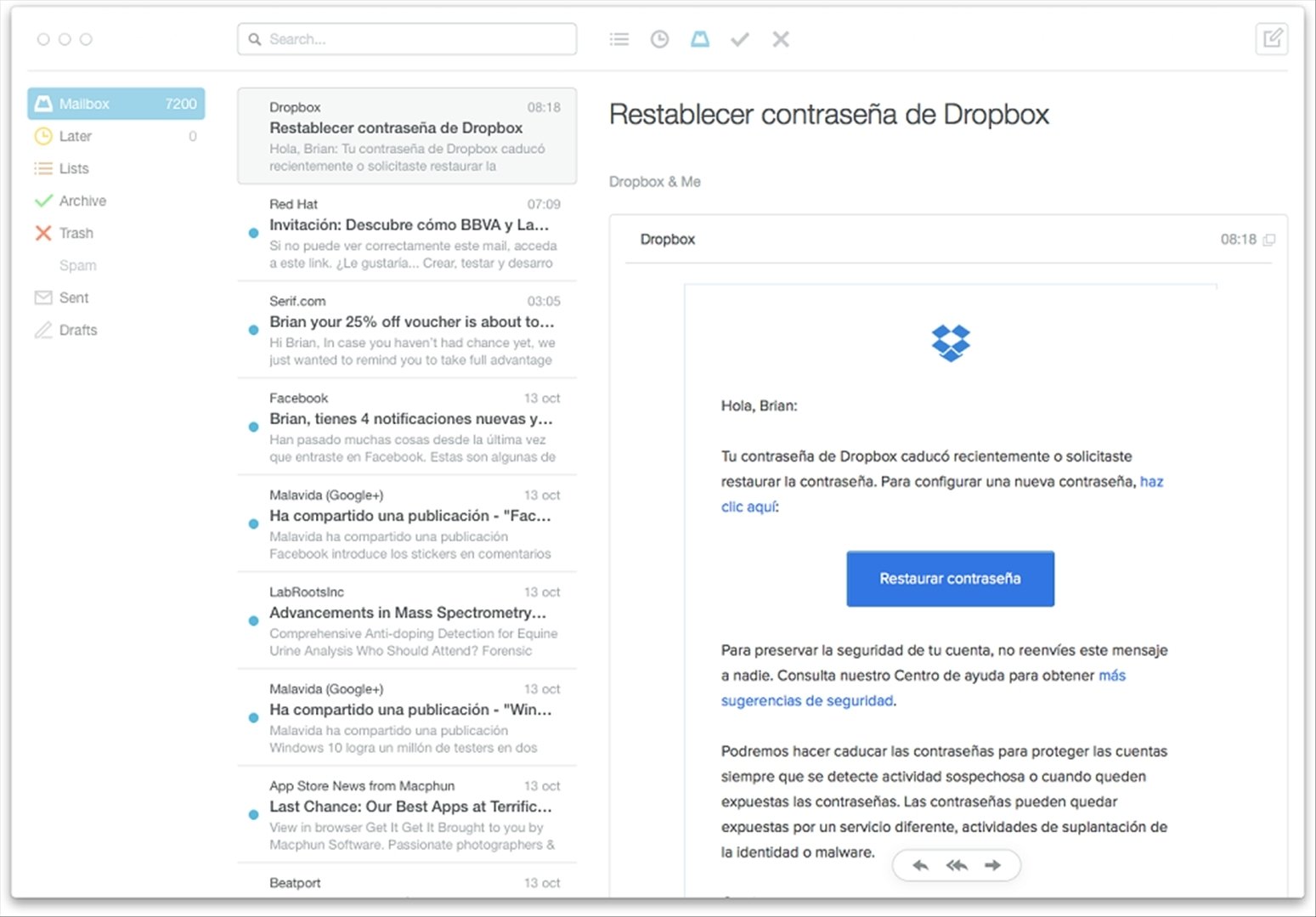Click the Archive checkmark icon in sidebar
Image resolution: width=1316 pixels, height=917 pixels.
click(x=43, y=201)
